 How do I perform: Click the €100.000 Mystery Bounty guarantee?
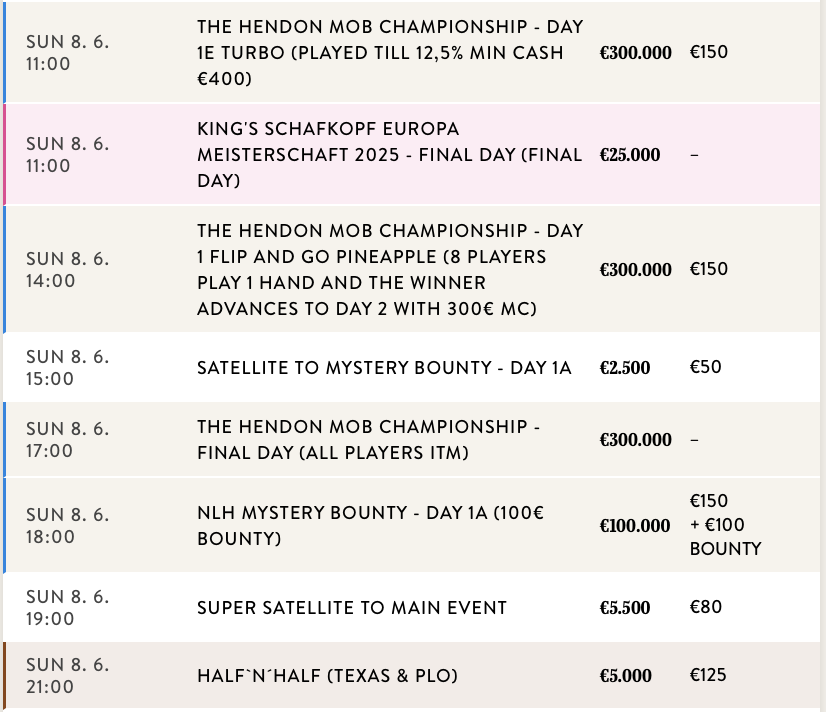pyautogui.click(x=635, y=525)
